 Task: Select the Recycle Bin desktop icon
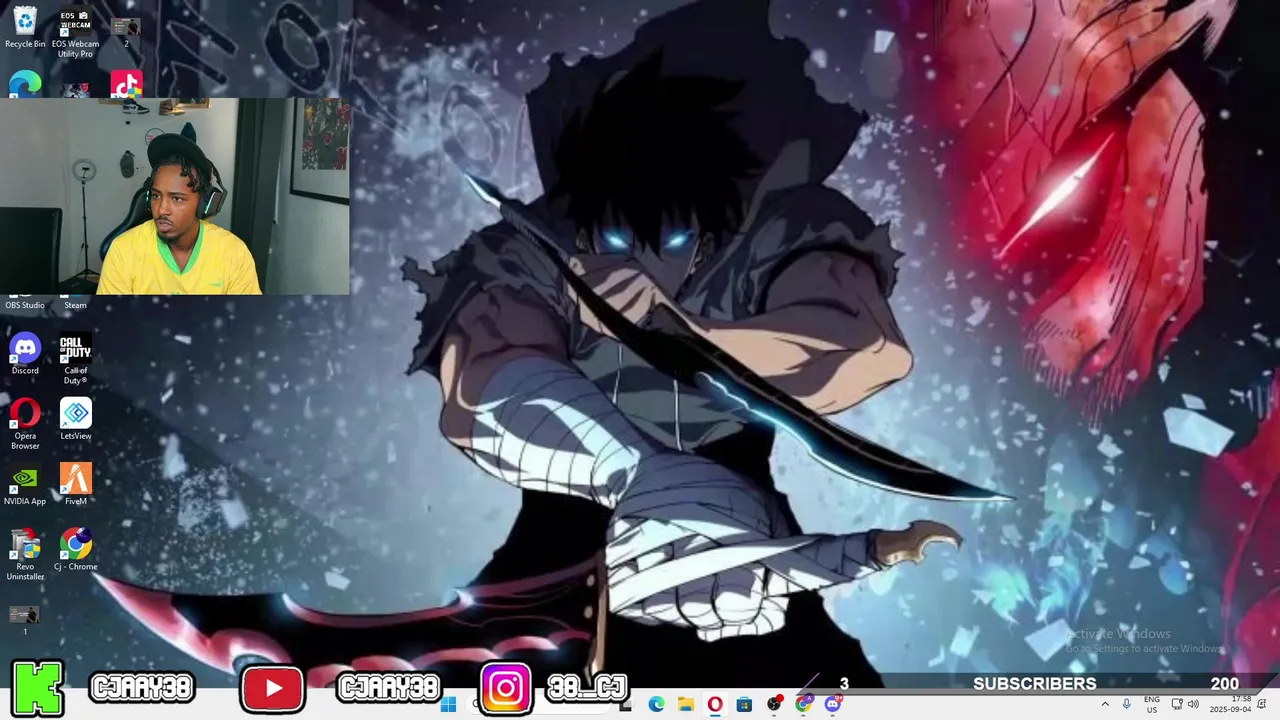coord(25,27)
